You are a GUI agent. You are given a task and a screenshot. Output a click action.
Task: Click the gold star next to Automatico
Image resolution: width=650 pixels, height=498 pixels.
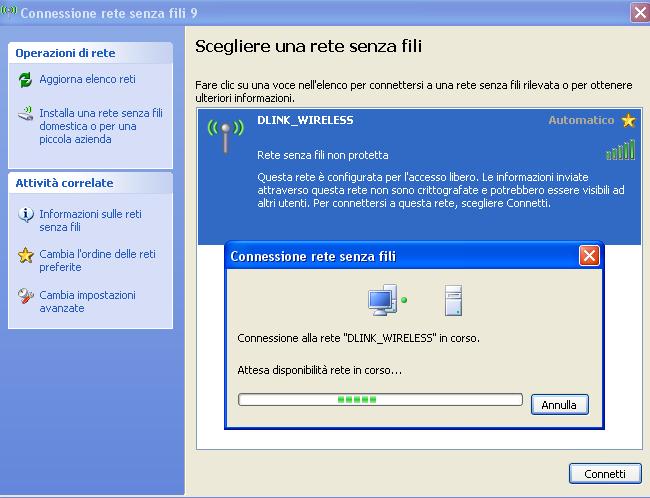(628, 121)
